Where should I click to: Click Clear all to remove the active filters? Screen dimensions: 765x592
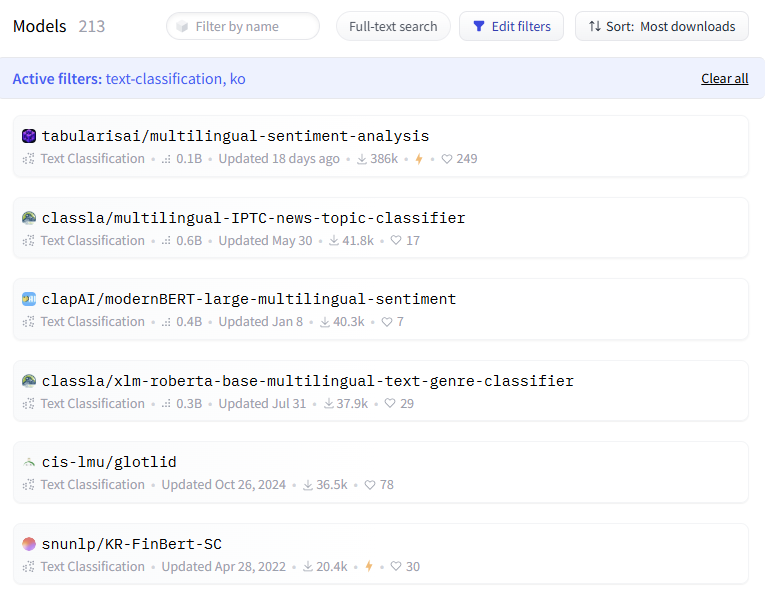coord(725,79)
